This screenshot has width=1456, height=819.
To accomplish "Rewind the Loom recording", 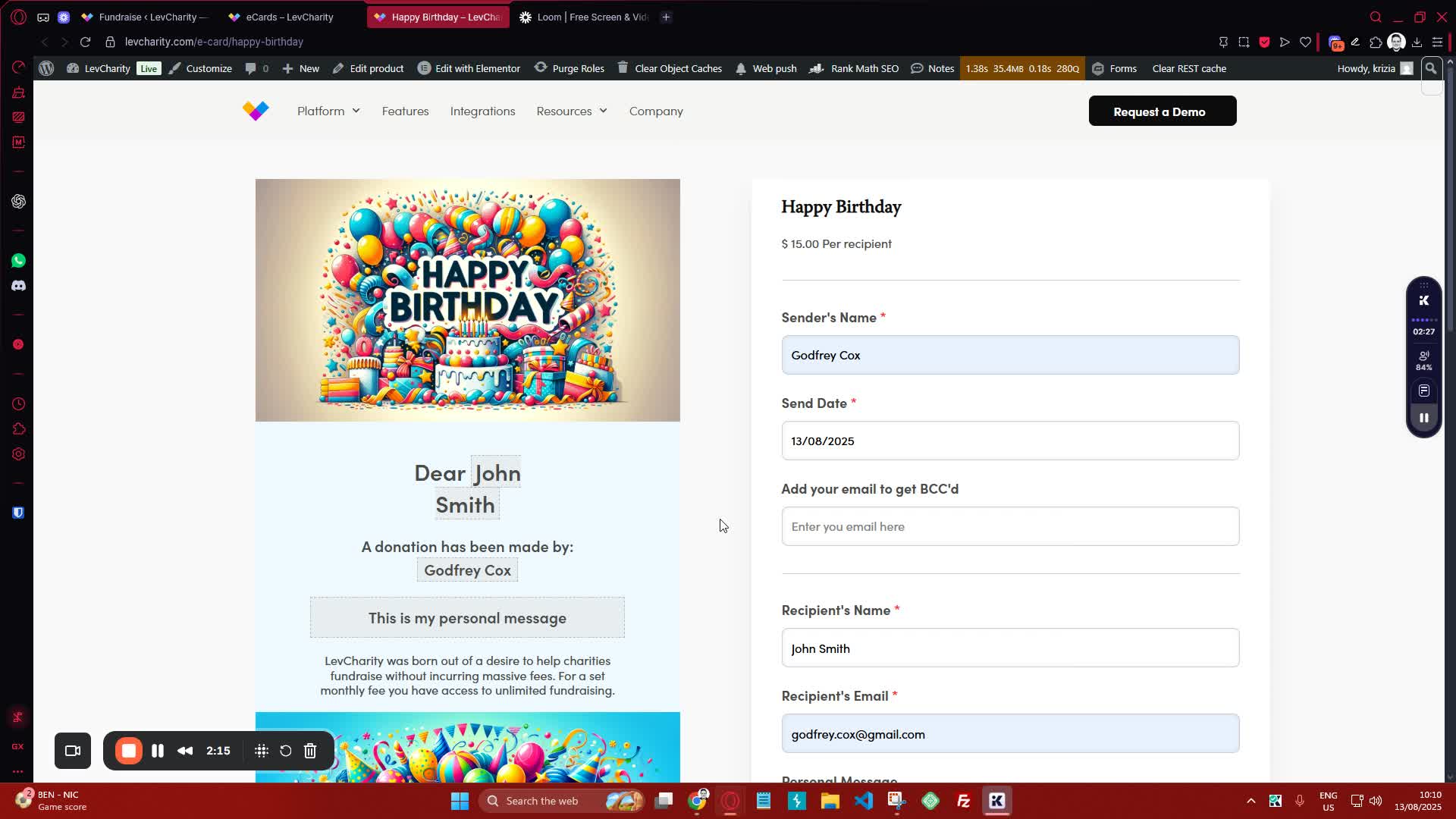I will click(185, 751).
